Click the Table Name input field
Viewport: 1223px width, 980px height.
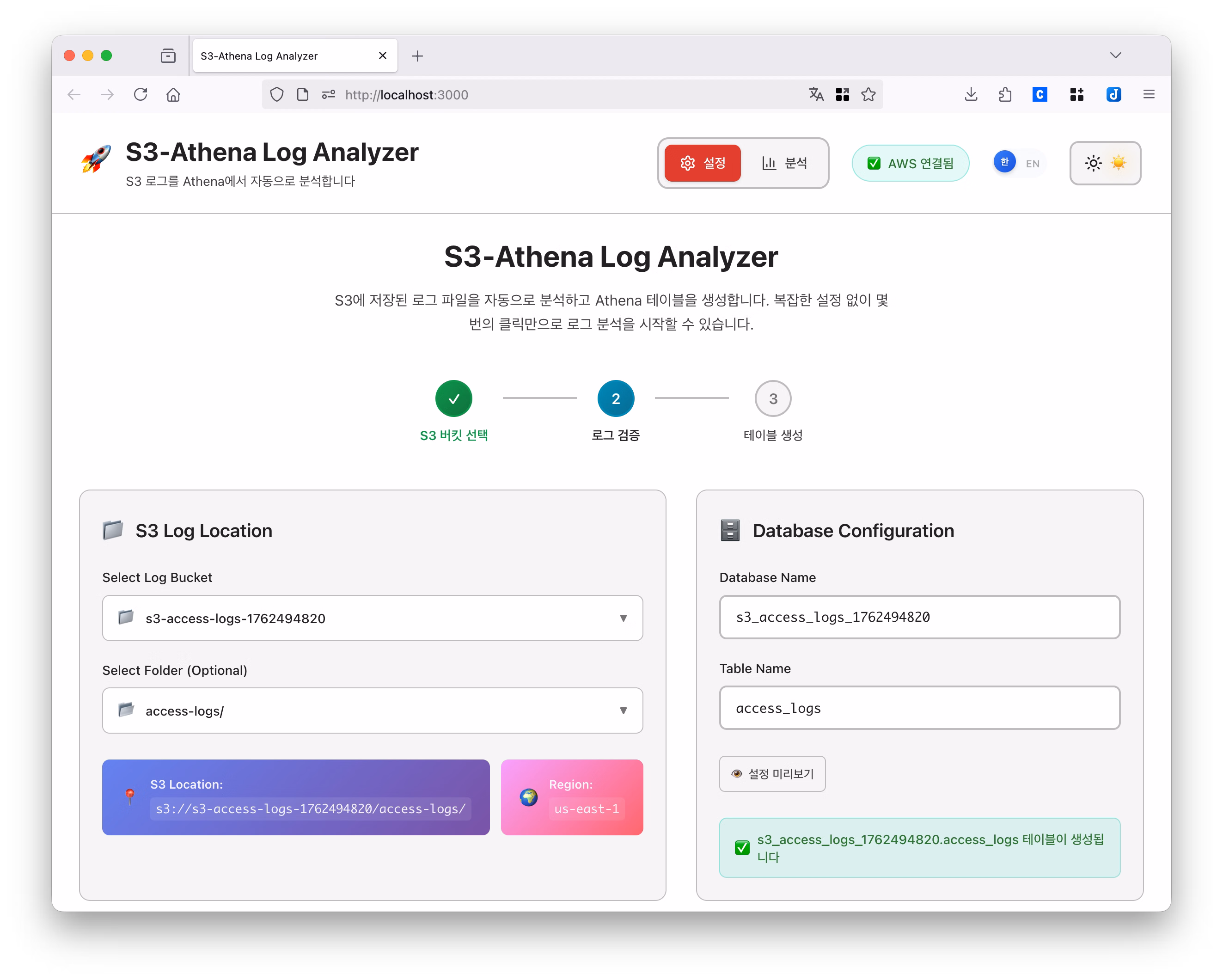coord(919,708)
